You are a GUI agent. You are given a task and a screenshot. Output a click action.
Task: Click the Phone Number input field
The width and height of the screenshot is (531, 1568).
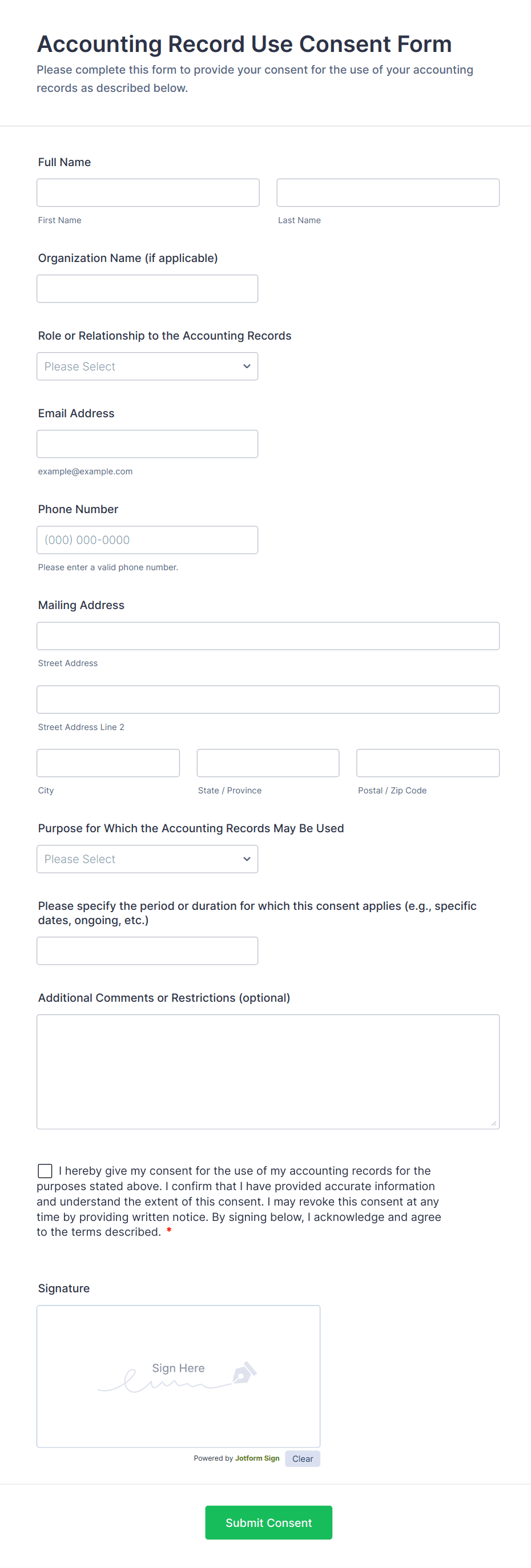[147, 539]
